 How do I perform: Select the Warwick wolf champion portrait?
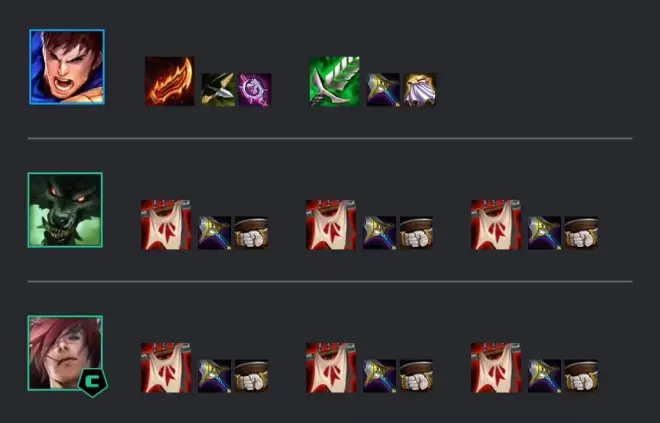65,210
